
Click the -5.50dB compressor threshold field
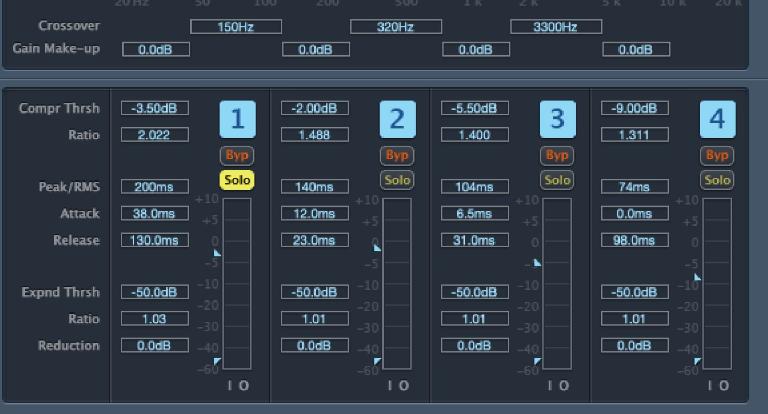475,108
